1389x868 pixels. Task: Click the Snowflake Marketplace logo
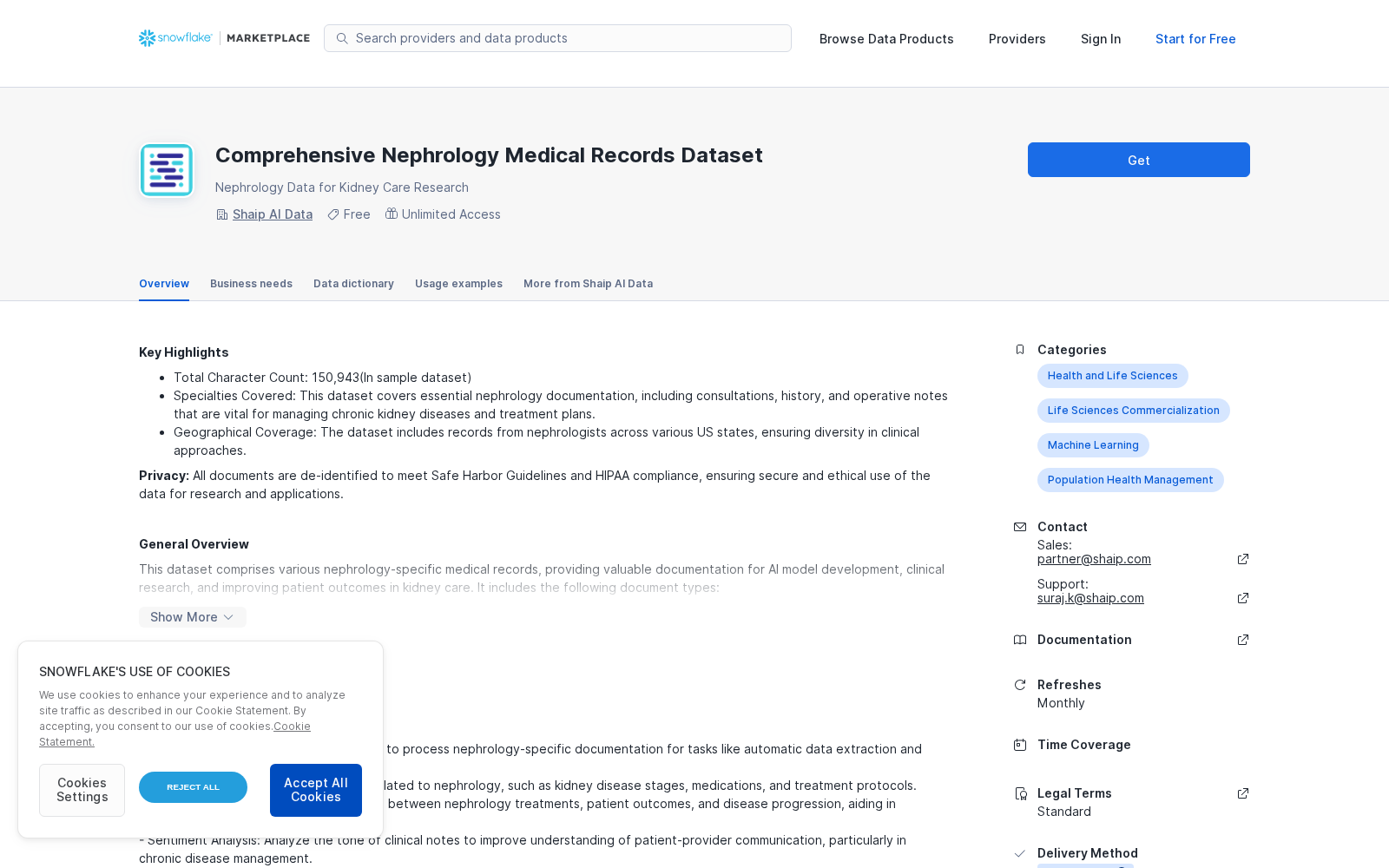(x=224, y=38)
